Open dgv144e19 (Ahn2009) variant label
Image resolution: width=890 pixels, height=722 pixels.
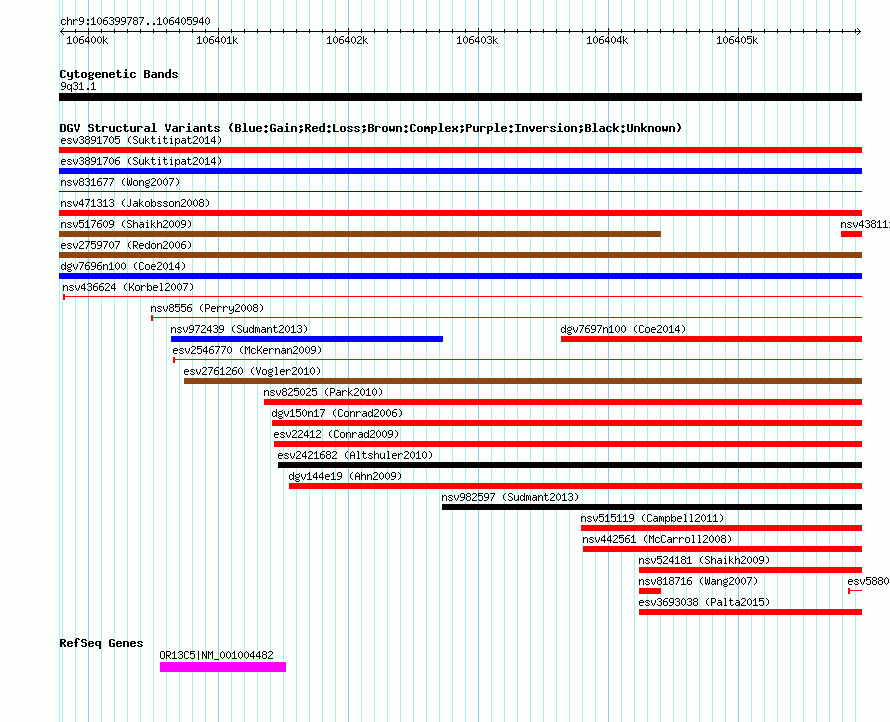tap(345, 476)
